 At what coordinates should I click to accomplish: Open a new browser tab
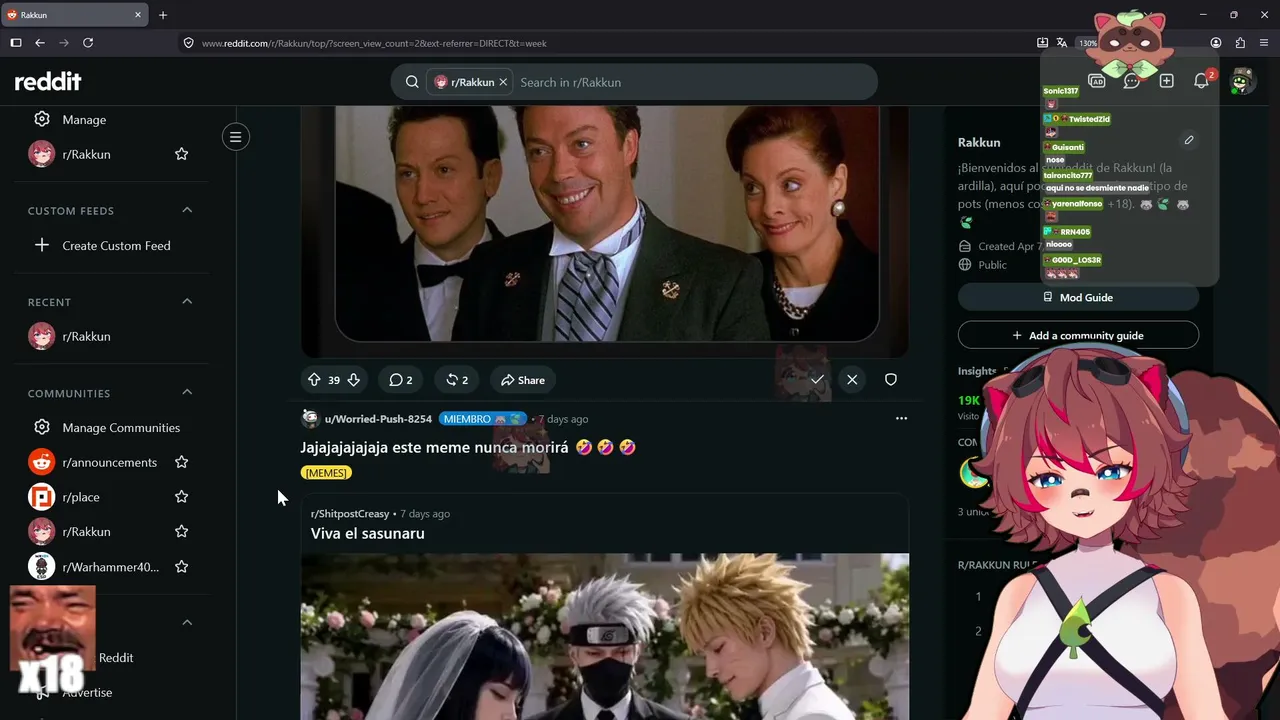[163, 15]
